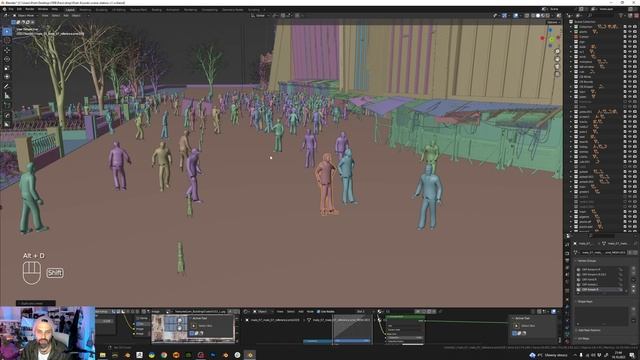Screen dimensions: 640x360
Task: Switch viewport to material preview shading
Action: pos(543,16)
